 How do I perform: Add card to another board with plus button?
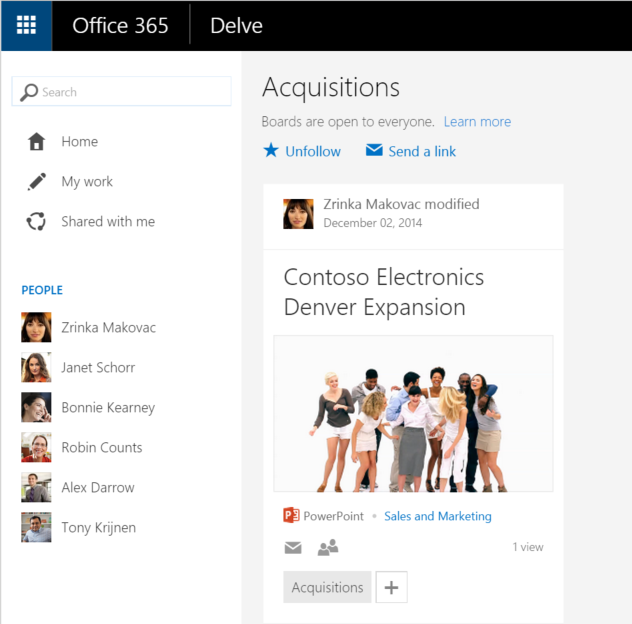tap(391, 587)
